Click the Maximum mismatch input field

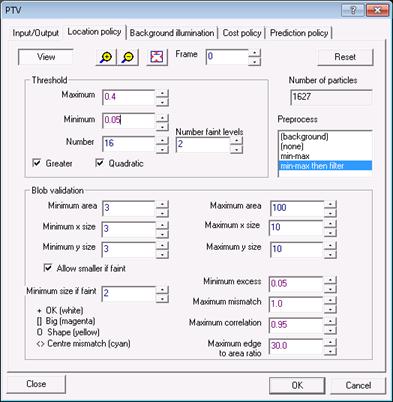297,304
